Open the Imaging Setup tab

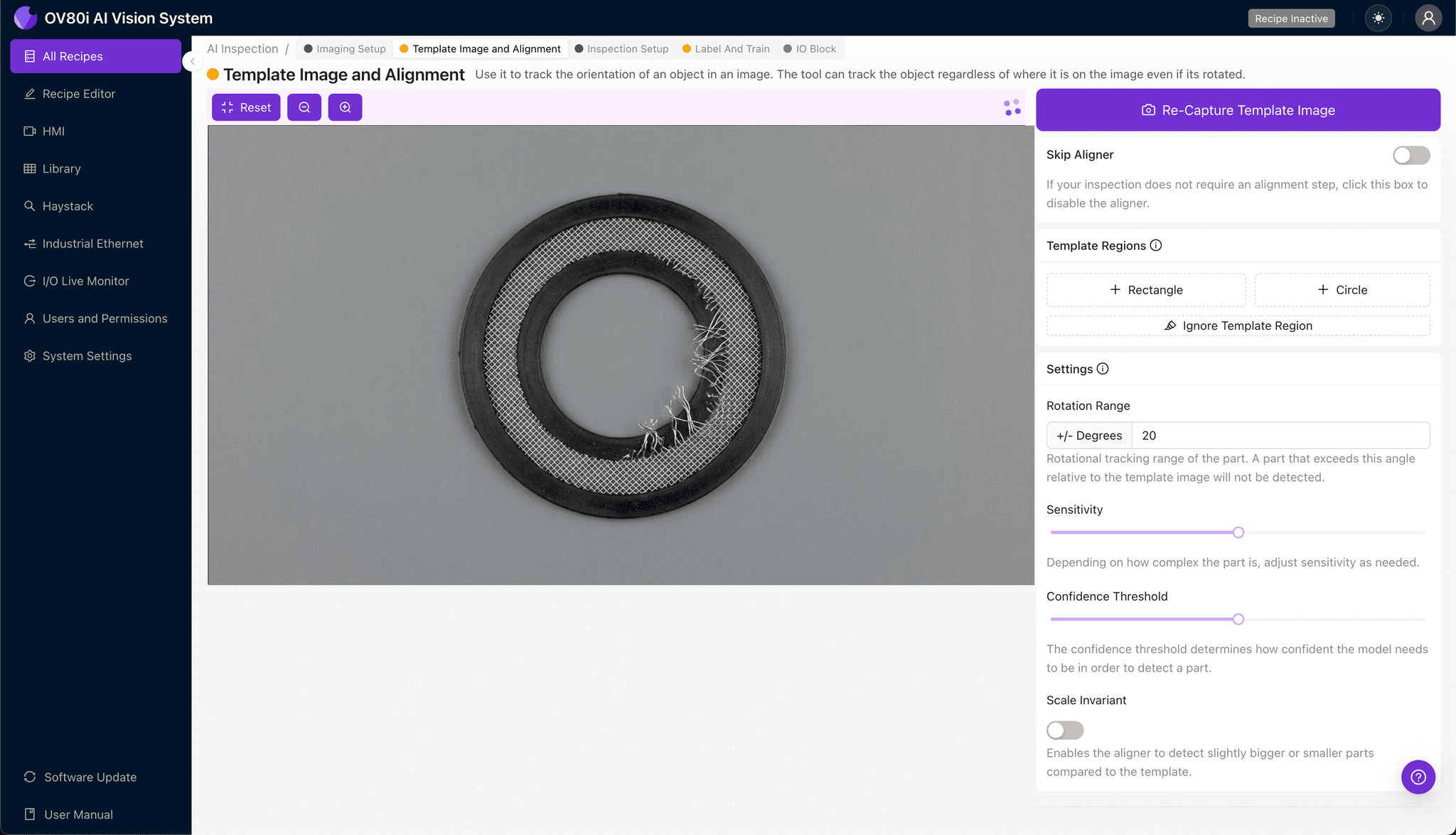pyautogui.click(x=345, y=49)
